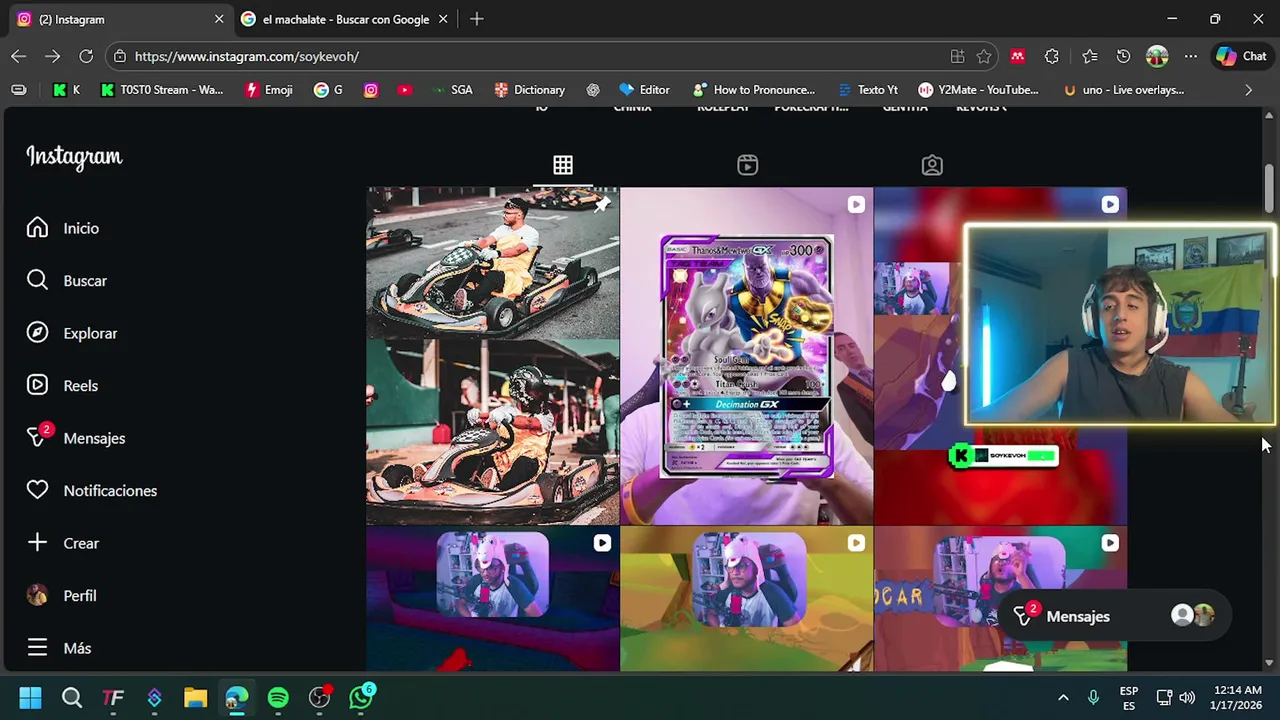Open the Windows Start menu

point(30,697)
